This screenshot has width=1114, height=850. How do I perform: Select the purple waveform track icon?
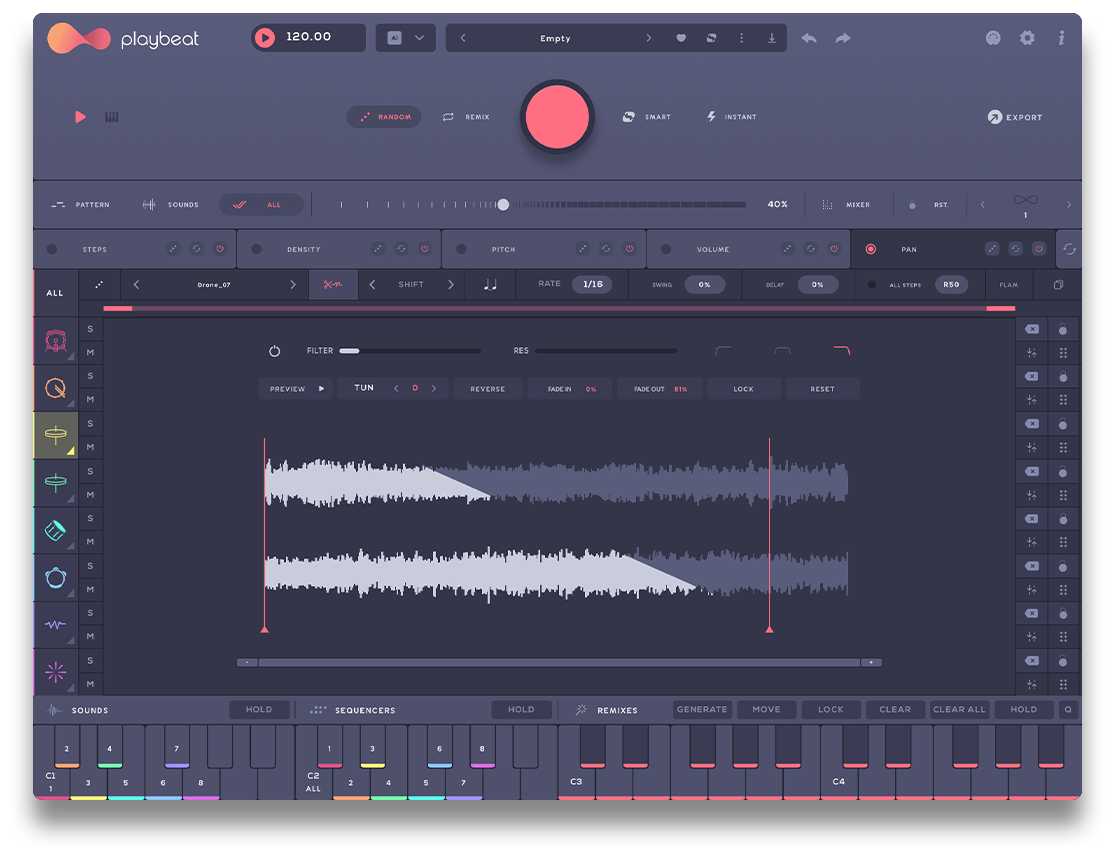56,624
